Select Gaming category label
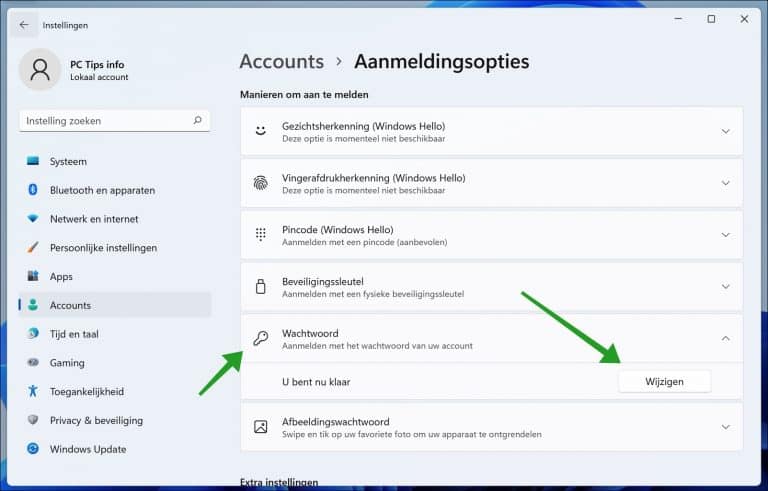The height and width of the screenshot is (491, 768). 67,363
